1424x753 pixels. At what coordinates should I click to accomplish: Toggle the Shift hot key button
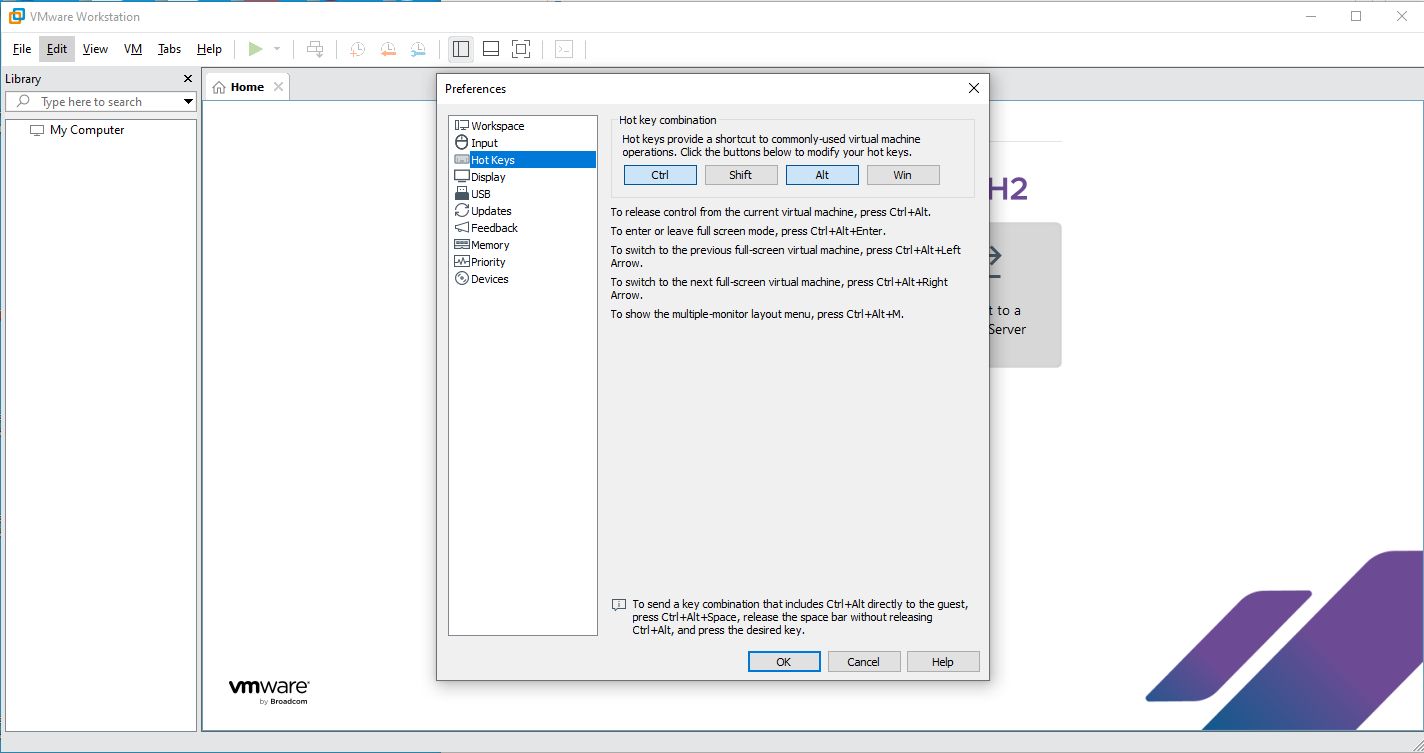click(741, 175)
